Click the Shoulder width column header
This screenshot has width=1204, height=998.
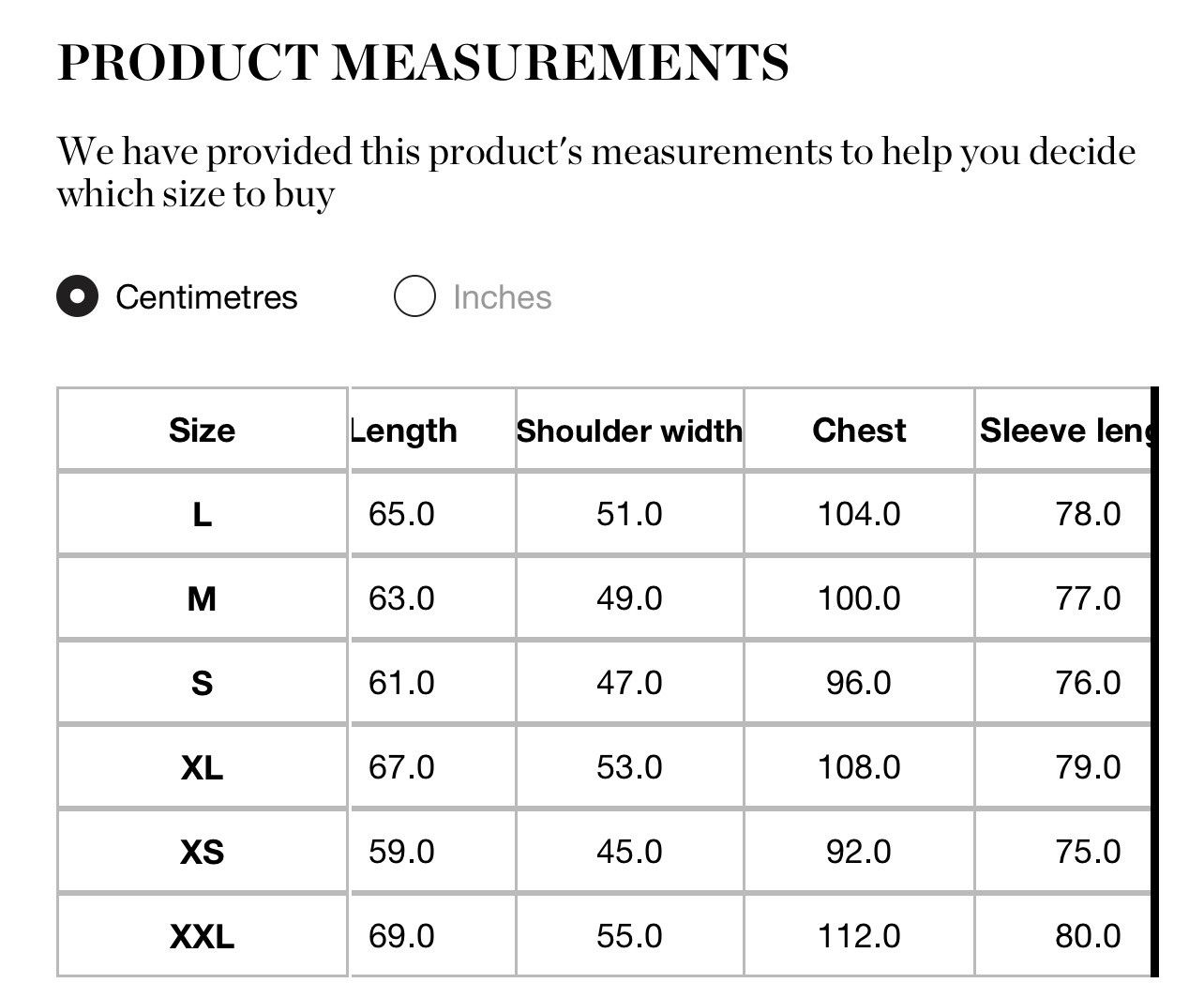(629, 430)
